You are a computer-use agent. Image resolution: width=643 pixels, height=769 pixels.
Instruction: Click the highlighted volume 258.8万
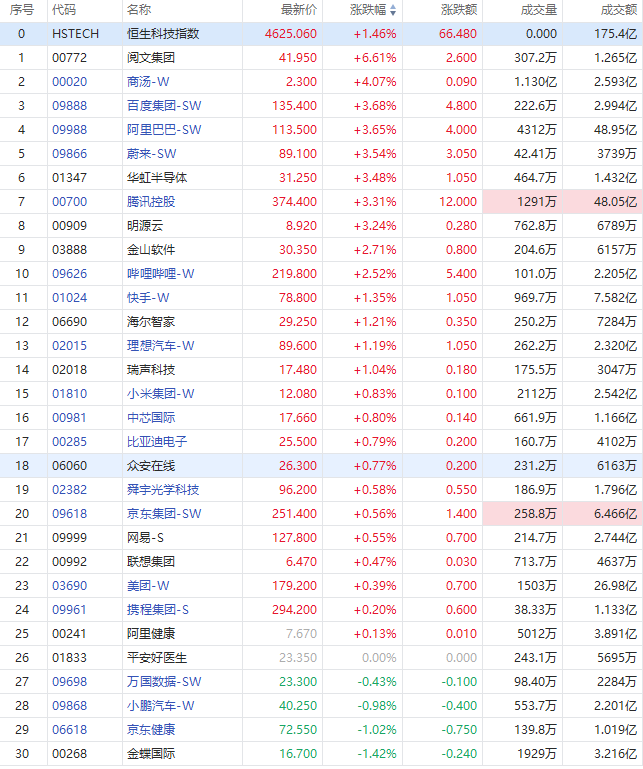tap(536, 514)
